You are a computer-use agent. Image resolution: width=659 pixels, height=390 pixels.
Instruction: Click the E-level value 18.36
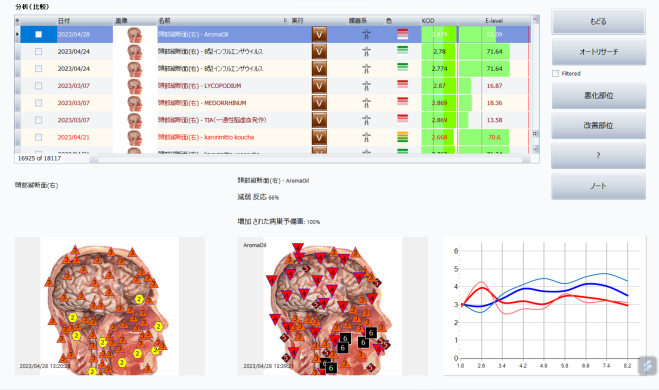click(494, 103)
